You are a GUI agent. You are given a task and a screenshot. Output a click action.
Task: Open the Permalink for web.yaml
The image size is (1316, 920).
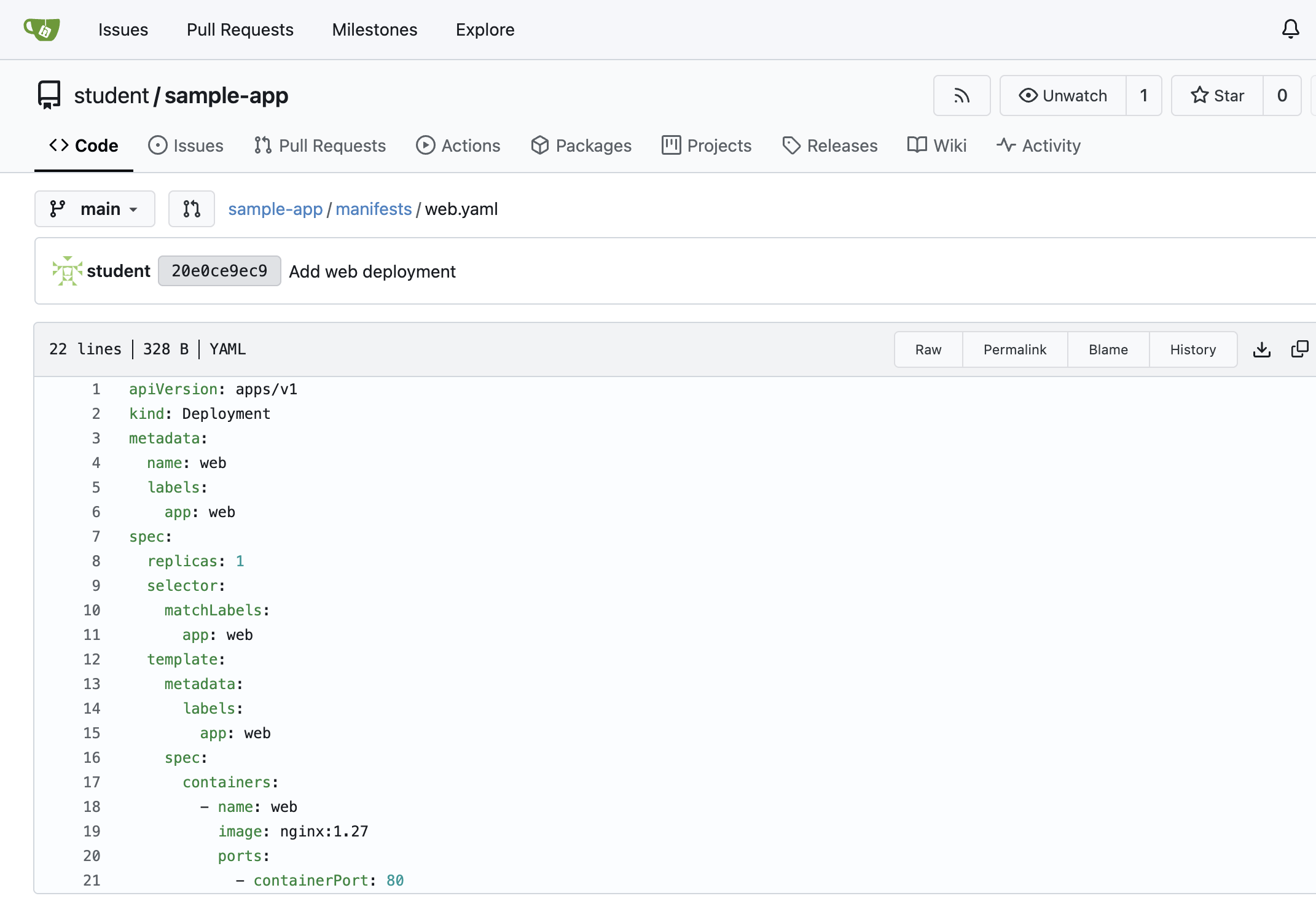pos(1015,349)
